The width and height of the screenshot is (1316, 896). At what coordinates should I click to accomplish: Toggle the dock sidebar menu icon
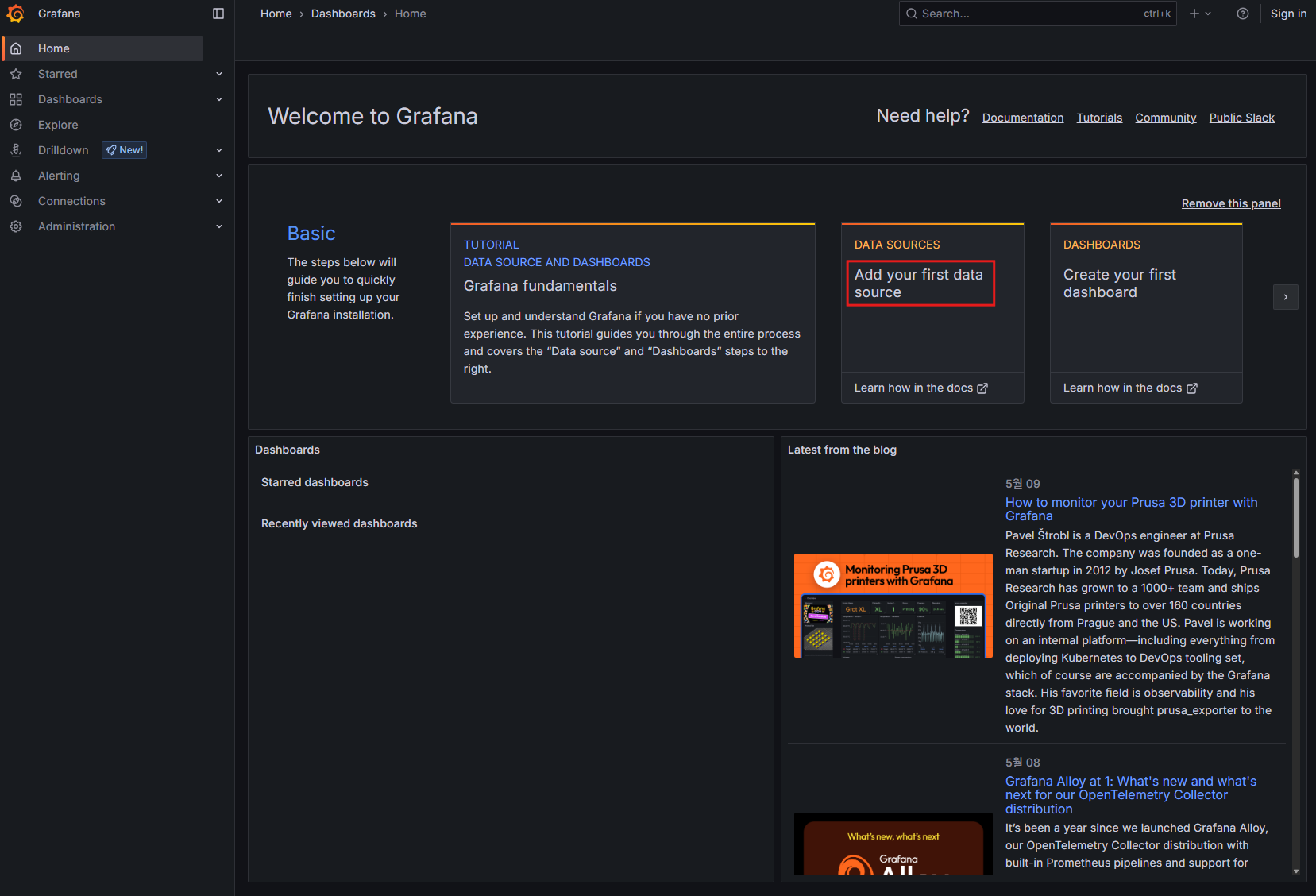click(218, 14)
